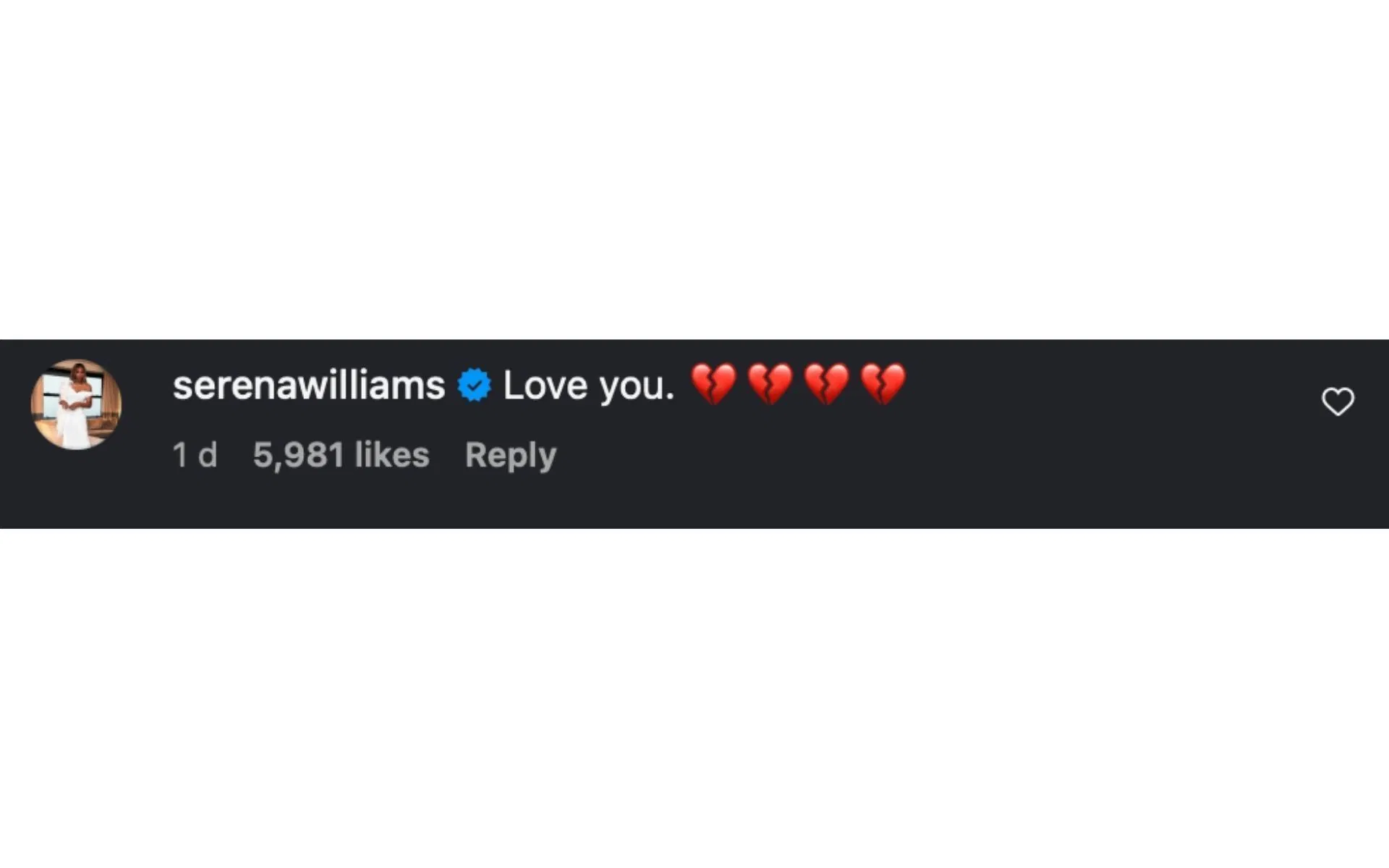
Task: Click the third broken heart emoji
Action: (x=826, y=384)
